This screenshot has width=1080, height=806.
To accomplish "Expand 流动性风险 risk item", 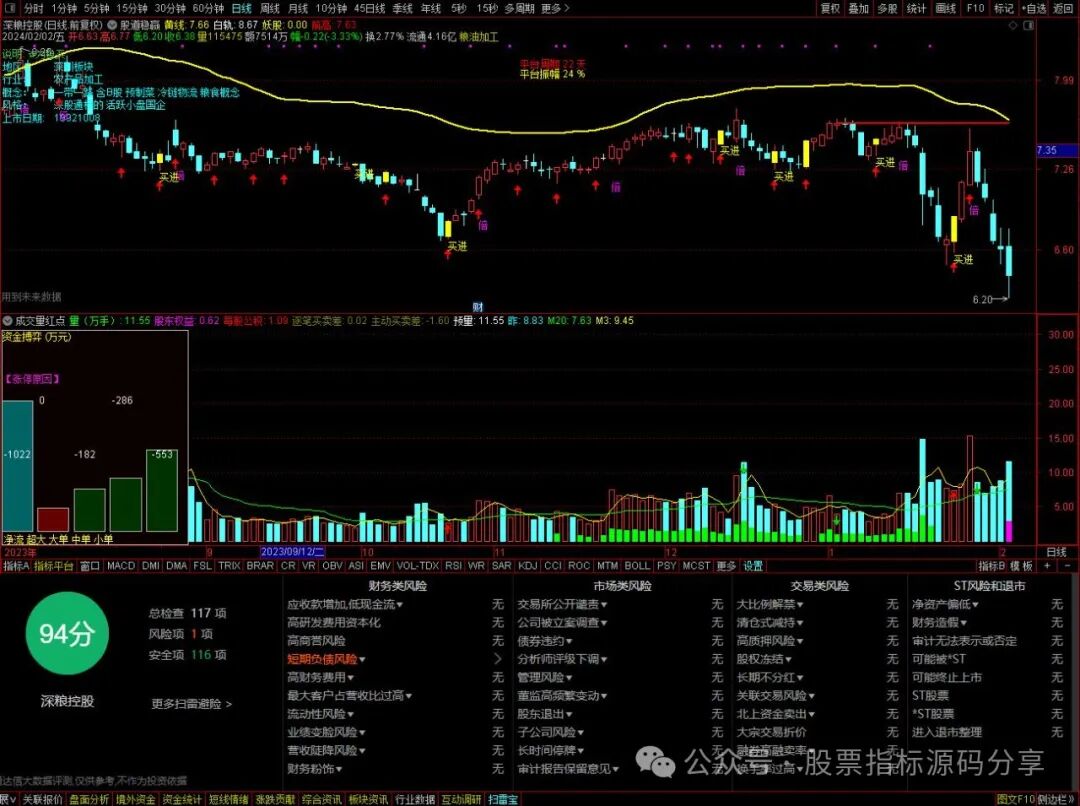I will tap(320, 714).
